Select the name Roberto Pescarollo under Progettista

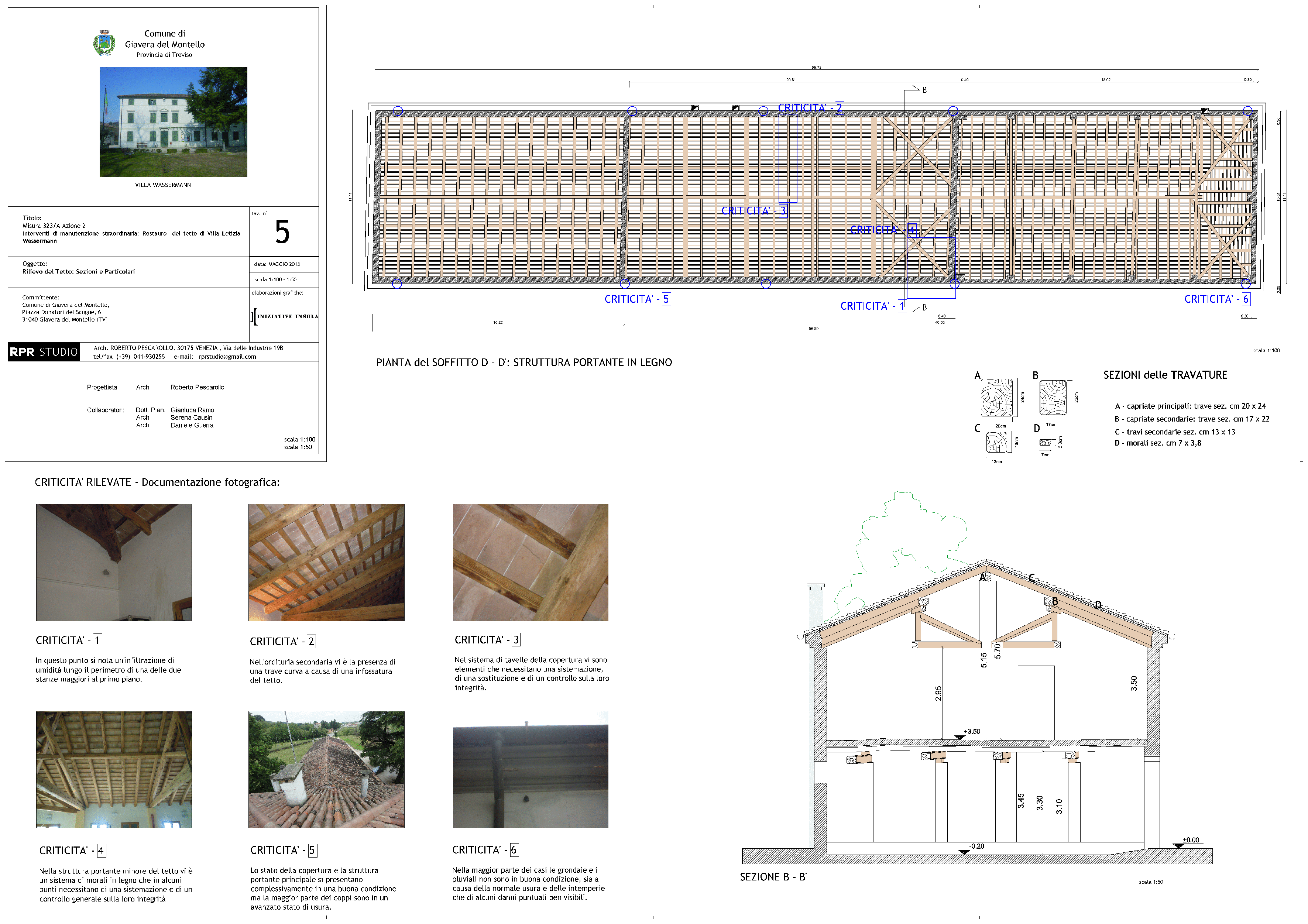coord(197,387)
